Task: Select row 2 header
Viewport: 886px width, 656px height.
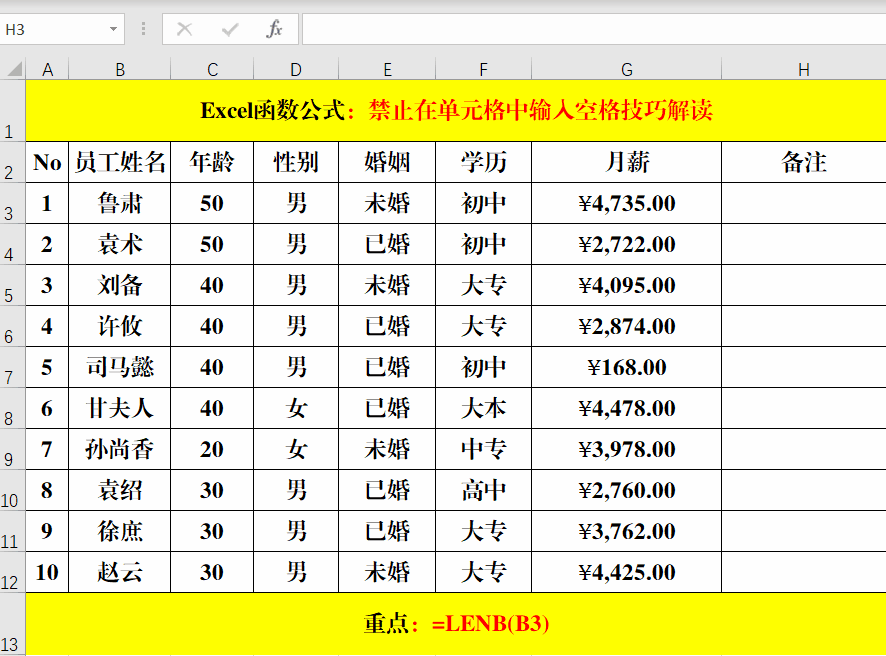Action: [x=12, y=162]
